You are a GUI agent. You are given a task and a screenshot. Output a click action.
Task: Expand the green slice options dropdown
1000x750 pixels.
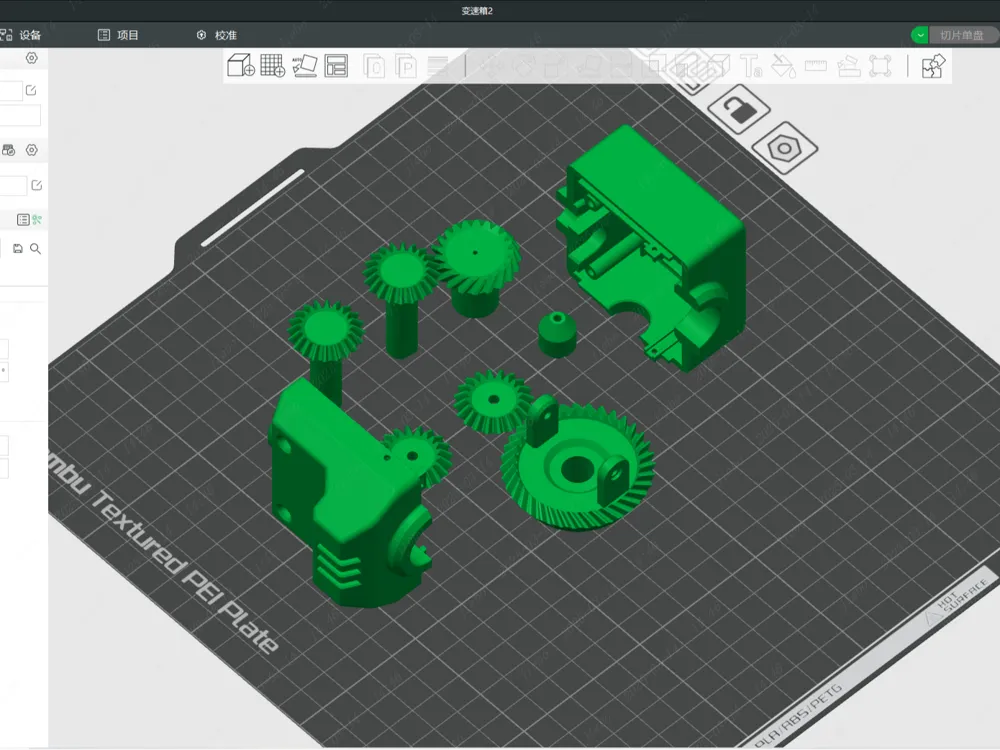coord(920,35)
